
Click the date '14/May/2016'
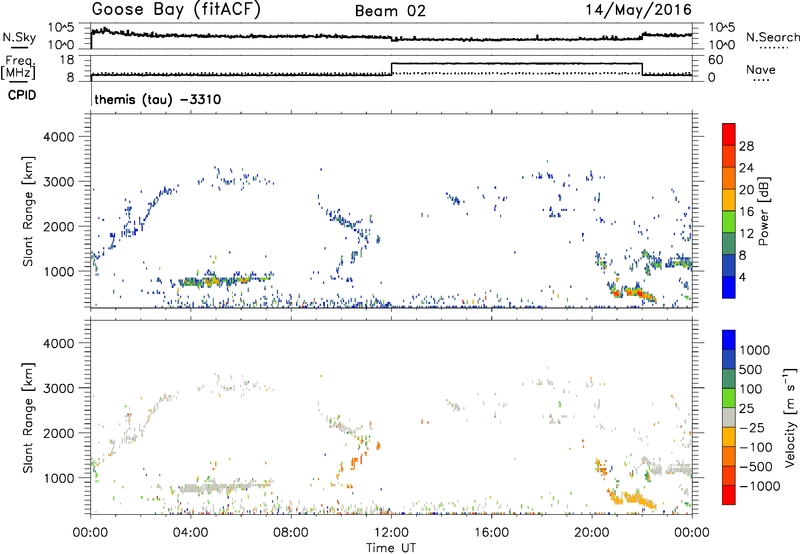pos(638,10)
